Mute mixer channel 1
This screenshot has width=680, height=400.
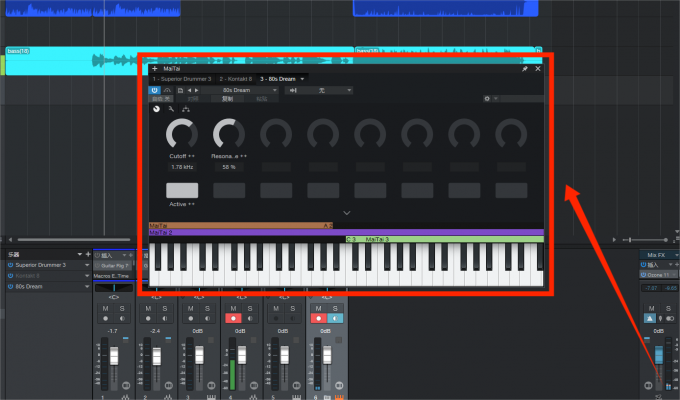click(x=106, y=310)
